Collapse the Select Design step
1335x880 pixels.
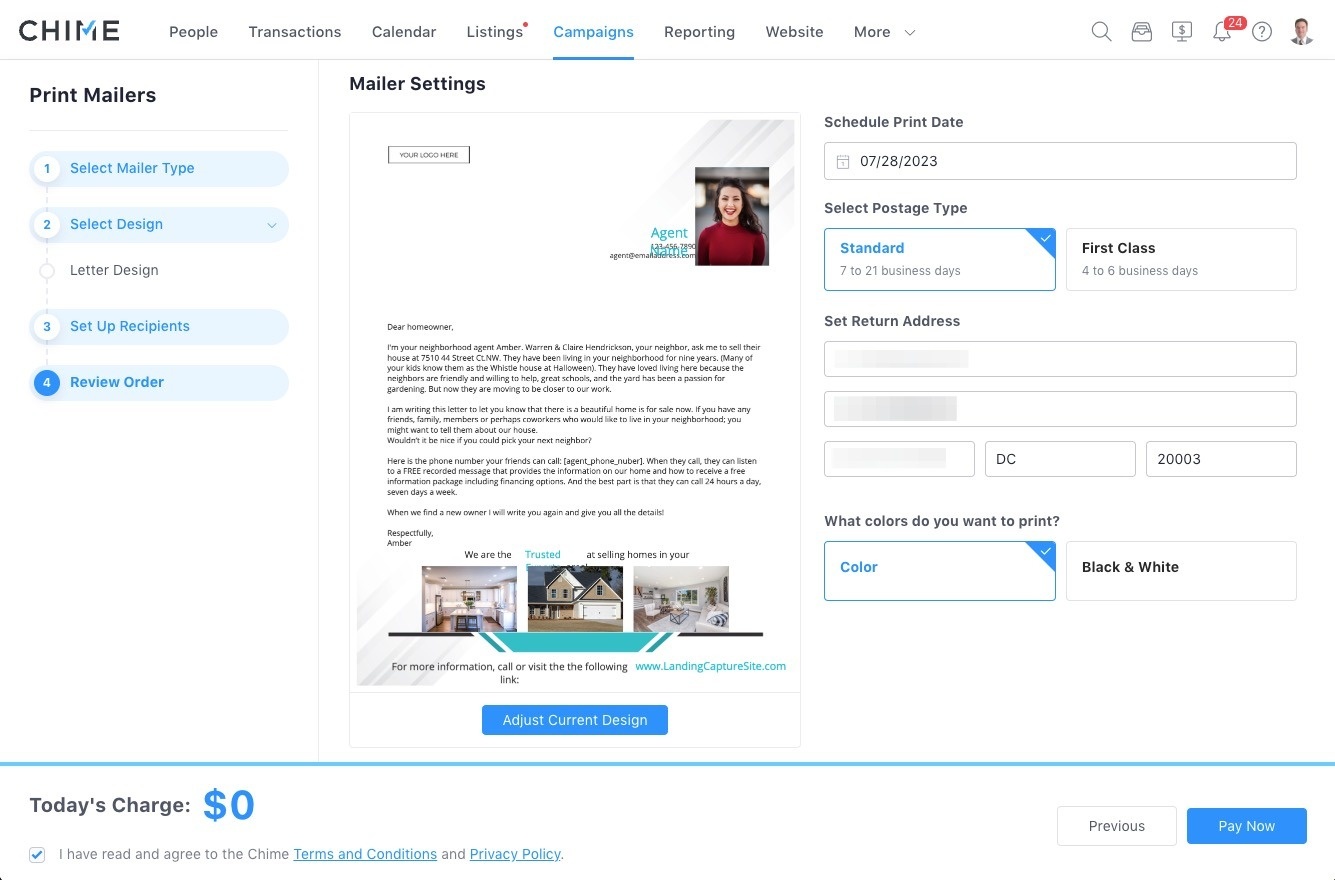[271, 225]
